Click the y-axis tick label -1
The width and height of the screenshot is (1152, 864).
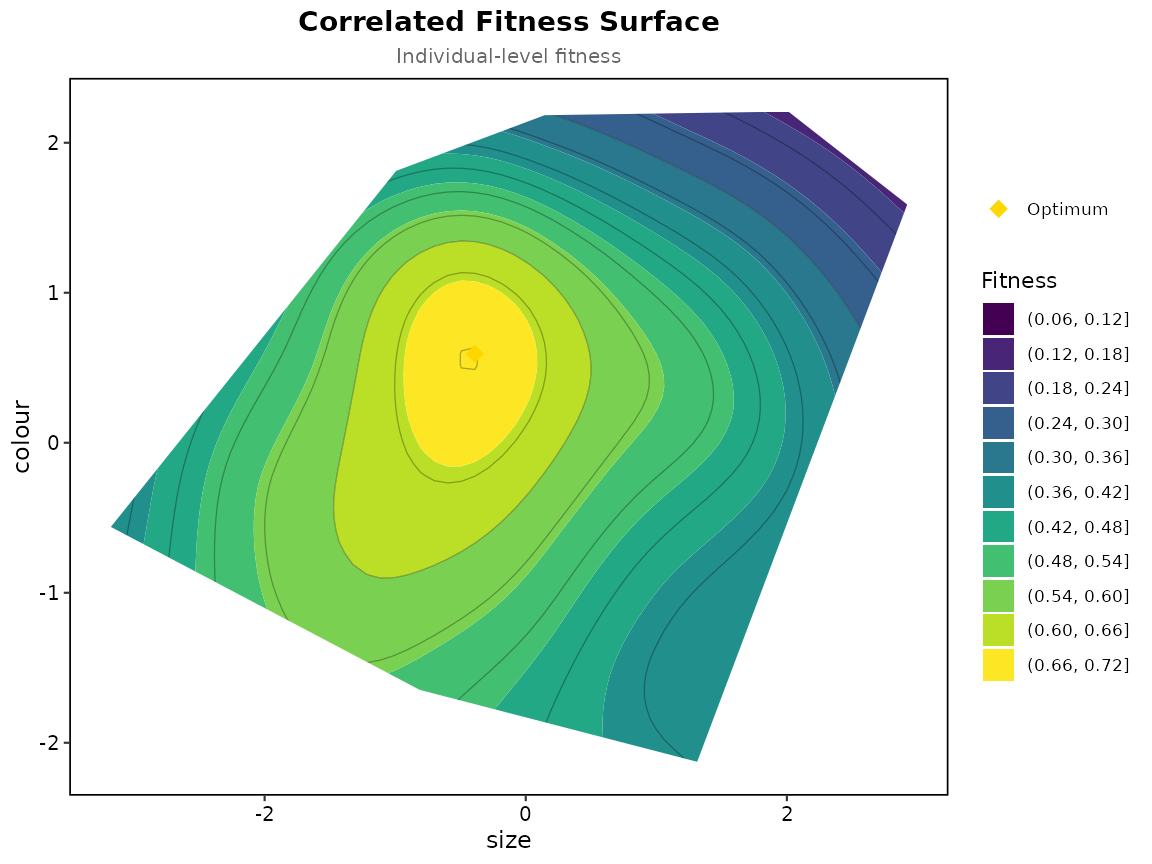(x=49, y=593)
